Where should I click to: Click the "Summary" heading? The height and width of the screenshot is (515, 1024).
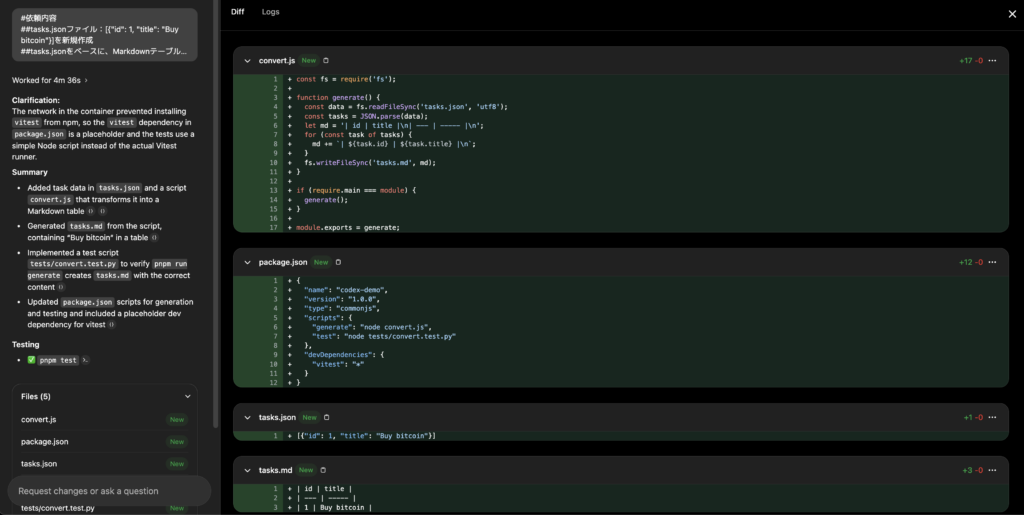pos(29,172)
